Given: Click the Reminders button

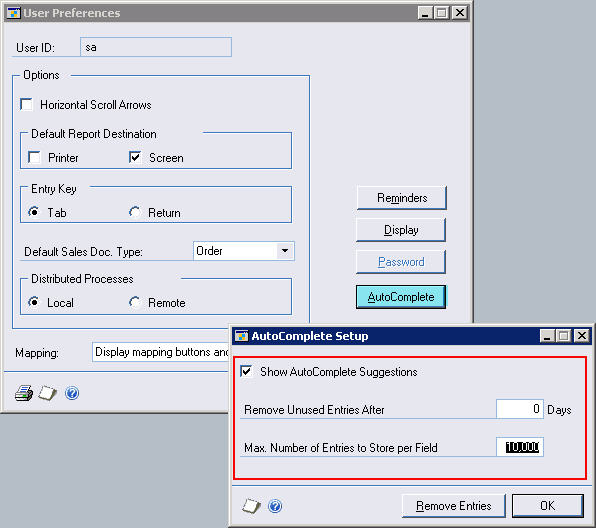Looking at the screenshot, I should 401,198.
